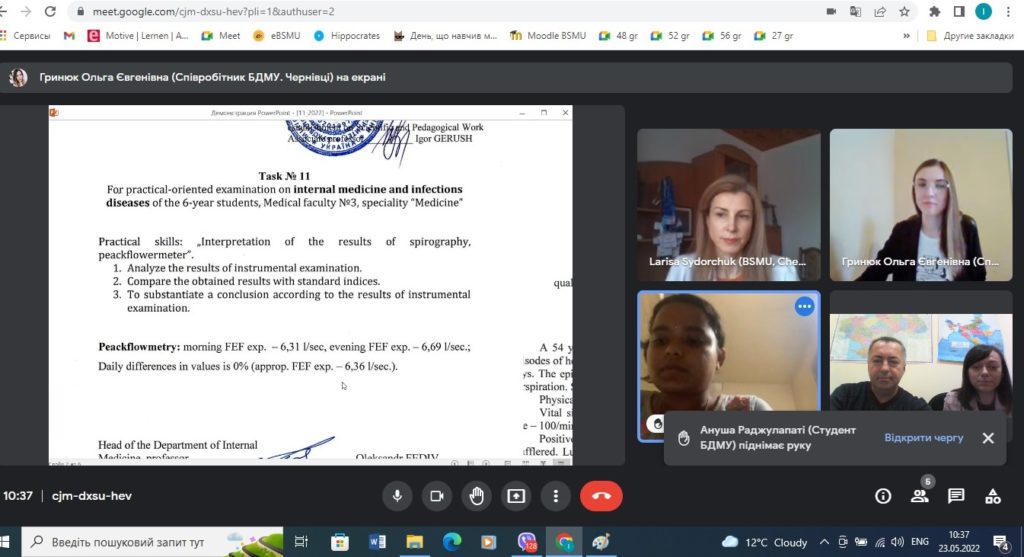Screen dimensions: 1024x557
Task: Click the red leave call button
Action: [601, 496]
